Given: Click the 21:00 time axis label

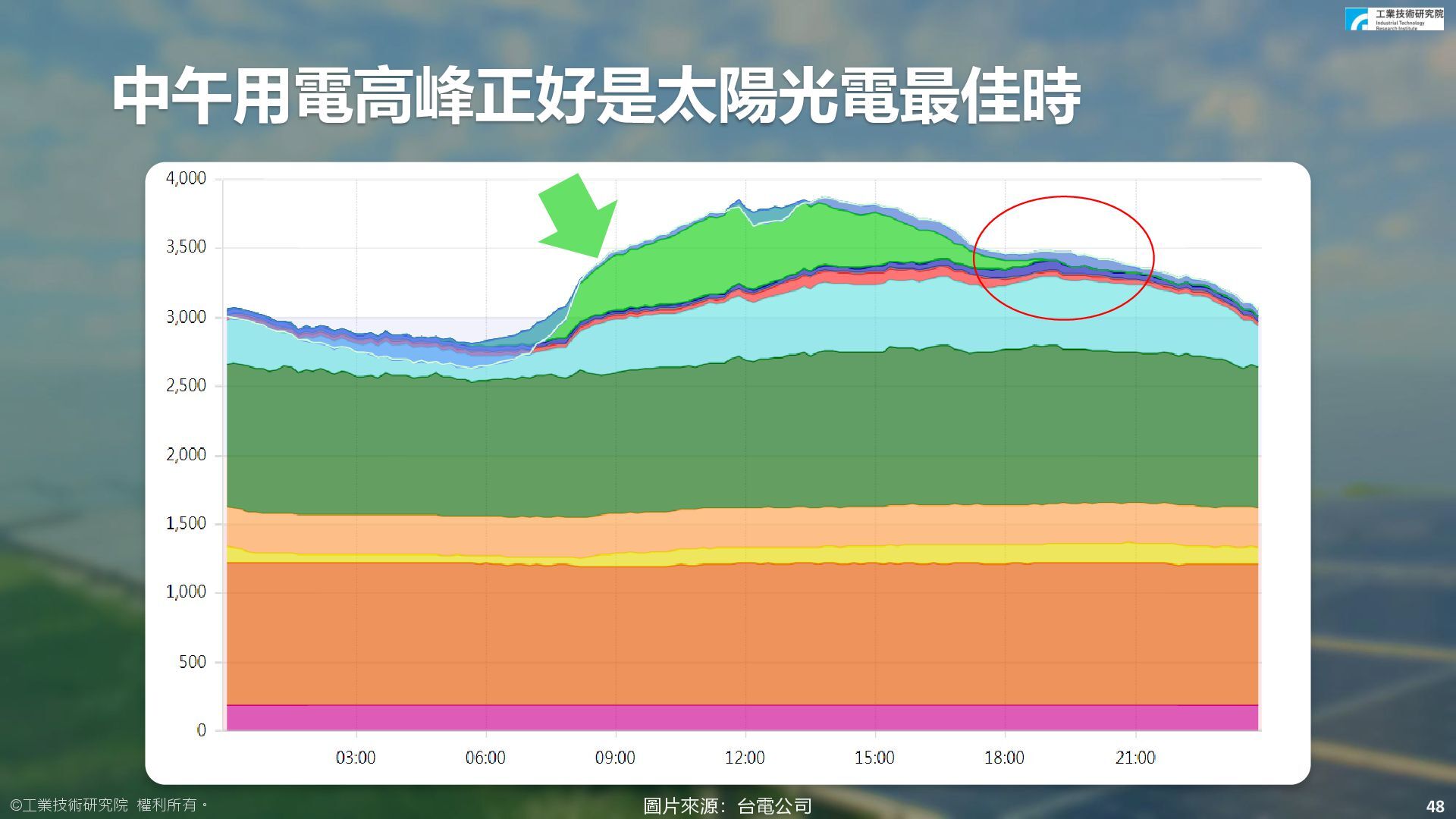Looking at the screenshot, I should click(1135, 758).
